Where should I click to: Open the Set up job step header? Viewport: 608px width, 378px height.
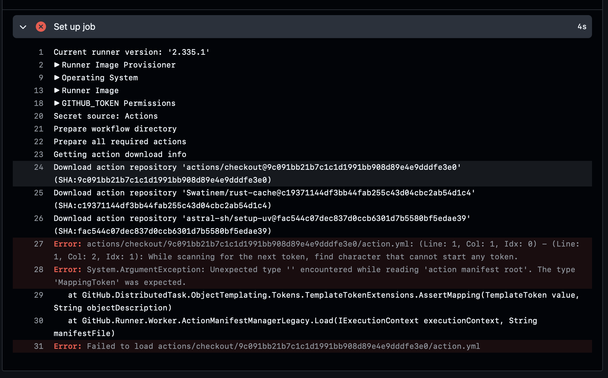pos(302,27)
